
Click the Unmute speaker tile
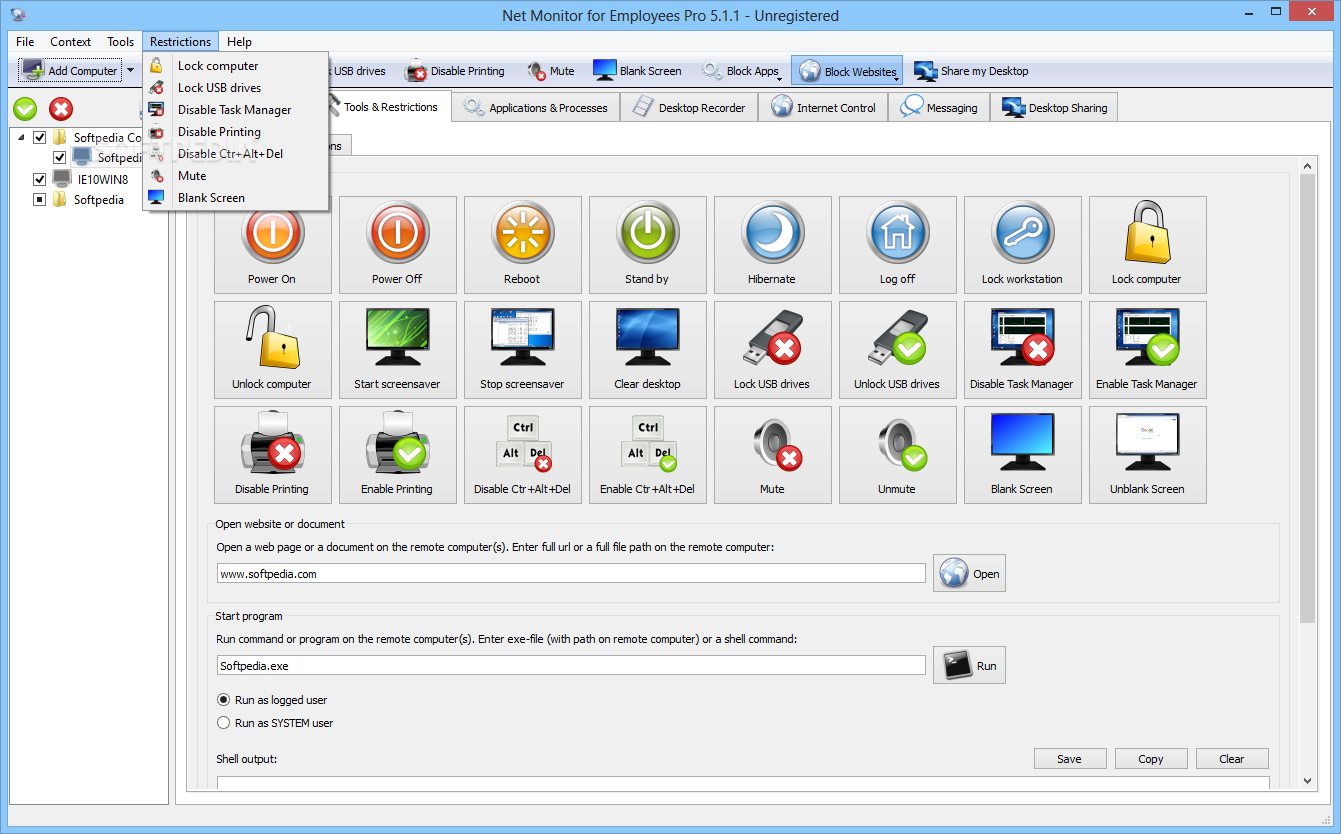pos(897,454)
